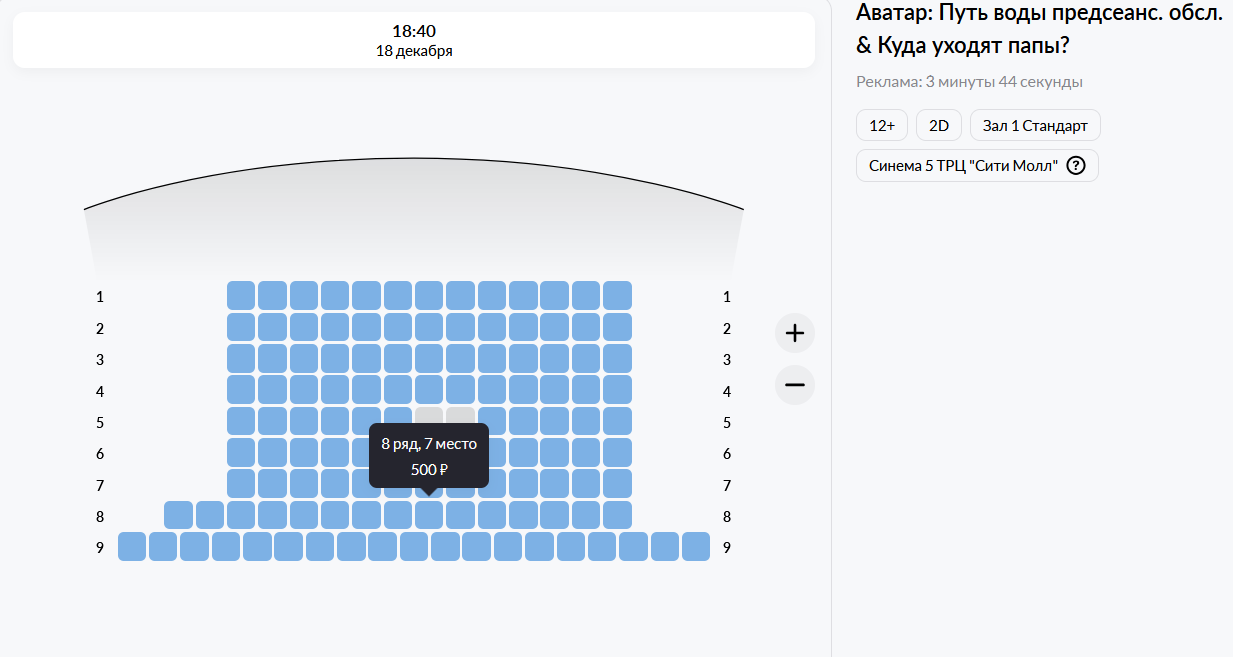Click the 2D format tag
Image resolution: width=1233 pixels, height=657 pixels.
pyautogui.click(x=939, y=125)
